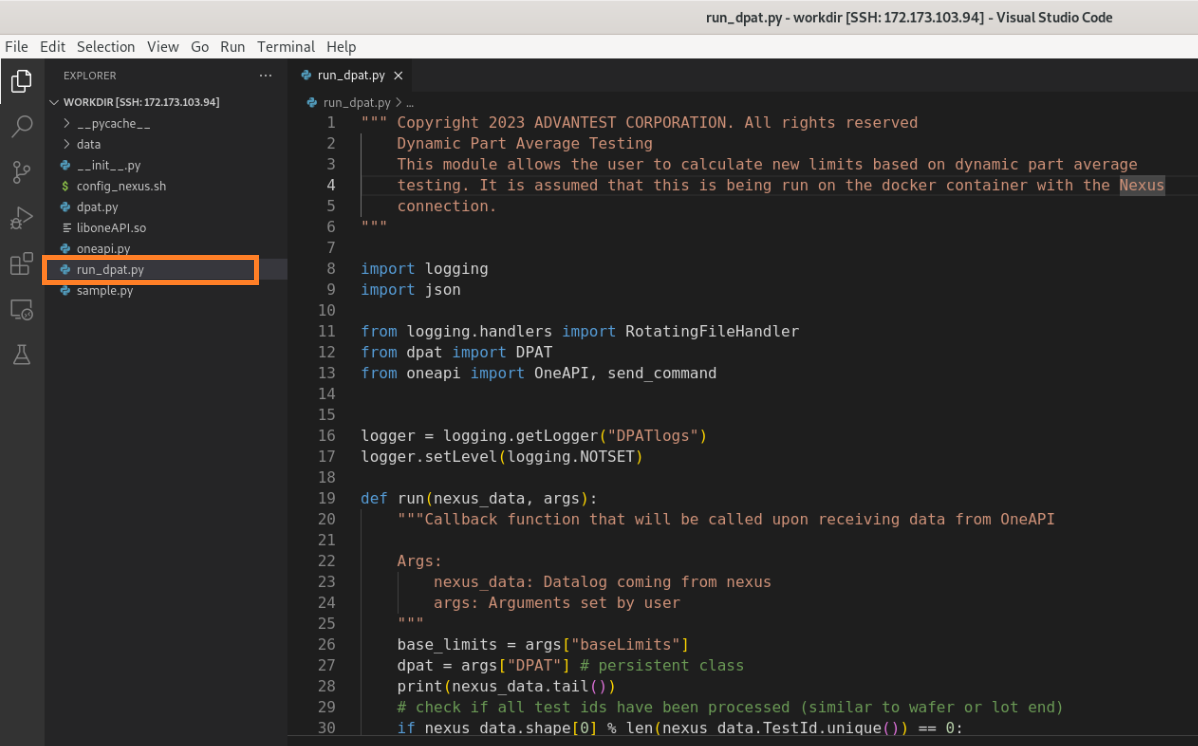Open the Explorer view in activity bar
The image size is (1198, 746).
tap(21, 81)
